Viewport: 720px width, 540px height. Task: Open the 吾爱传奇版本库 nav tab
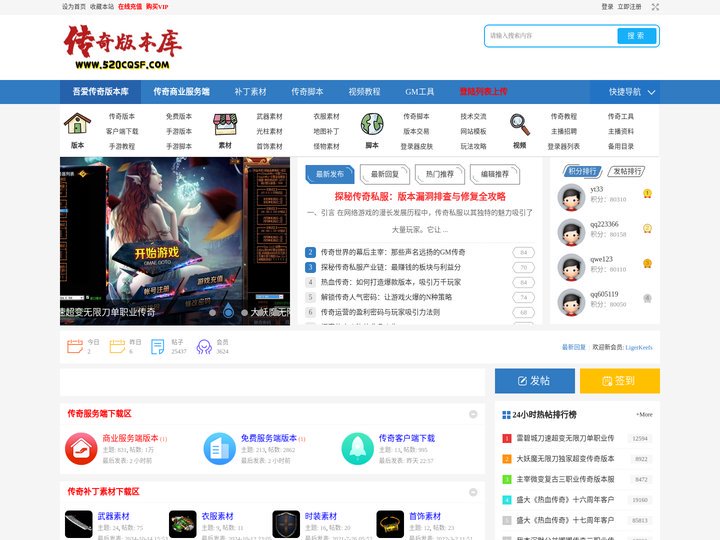pos(100,92)
